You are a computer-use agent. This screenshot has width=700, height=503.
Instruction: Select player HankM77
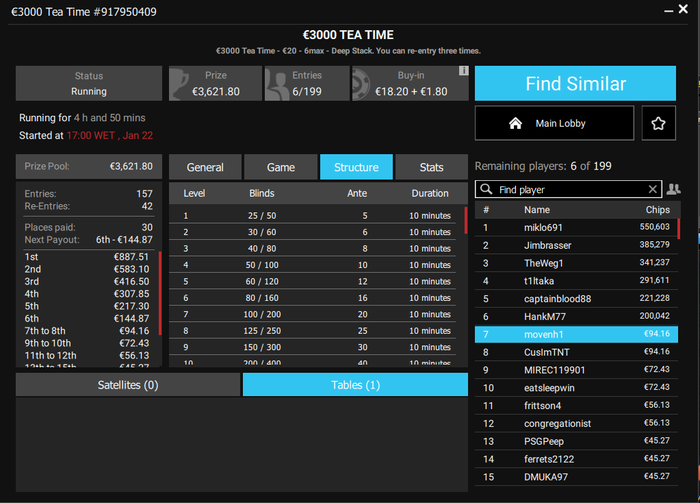point(576,316)
